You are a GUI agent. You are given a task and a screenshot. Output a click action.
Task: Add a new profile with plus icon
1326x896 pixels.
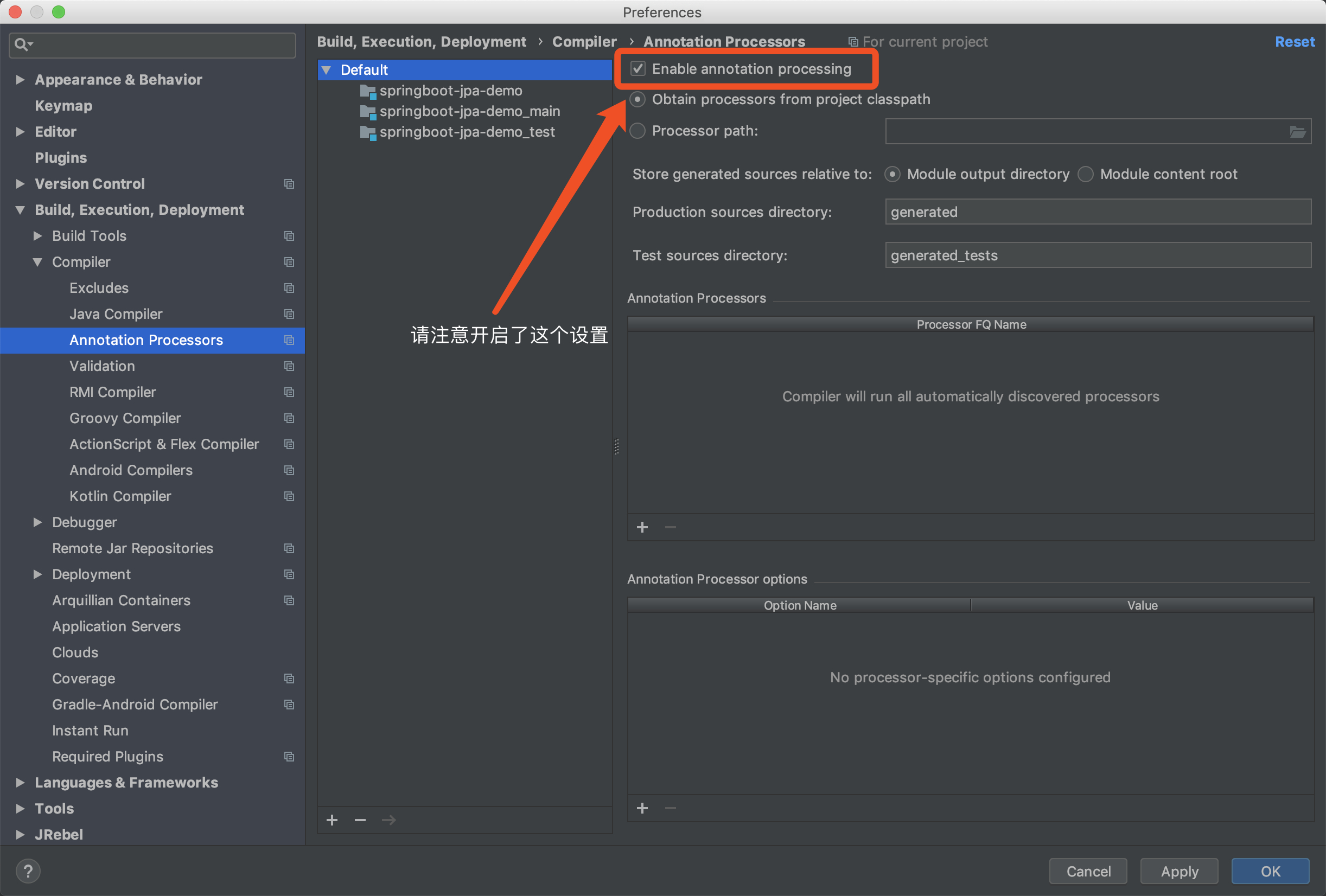coord(332,820)
